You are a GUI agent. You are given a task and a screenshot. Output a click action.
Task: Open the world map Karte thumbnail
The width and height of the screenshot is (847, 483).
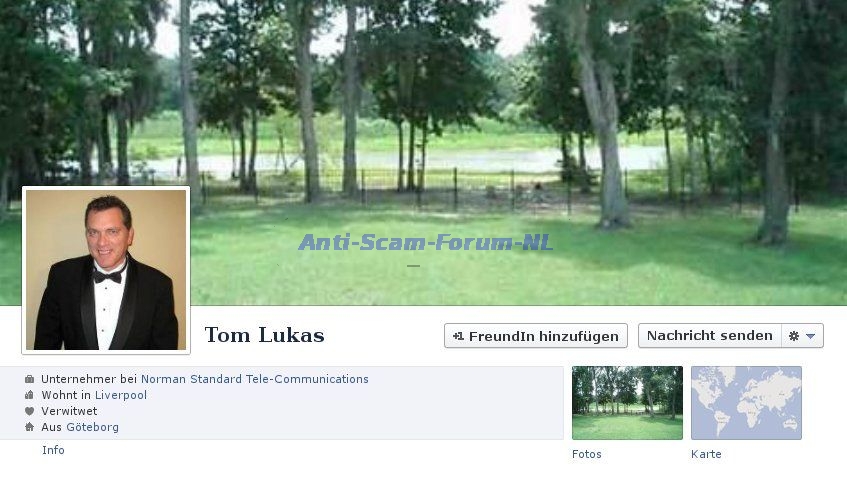(747, 403)
